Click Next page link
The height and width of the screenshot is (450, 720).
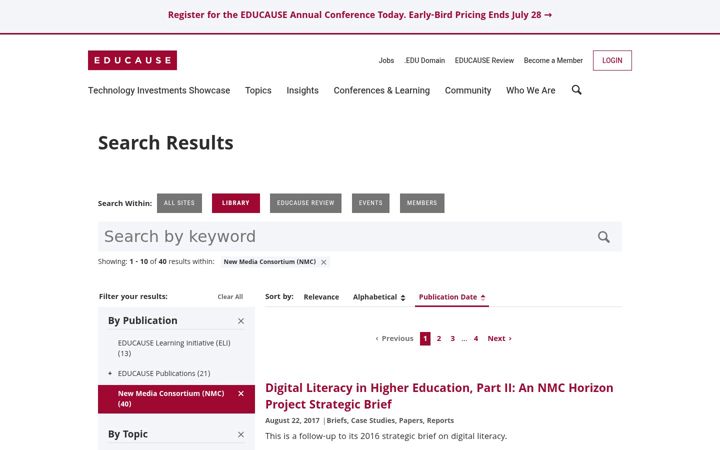click(500, 338)
